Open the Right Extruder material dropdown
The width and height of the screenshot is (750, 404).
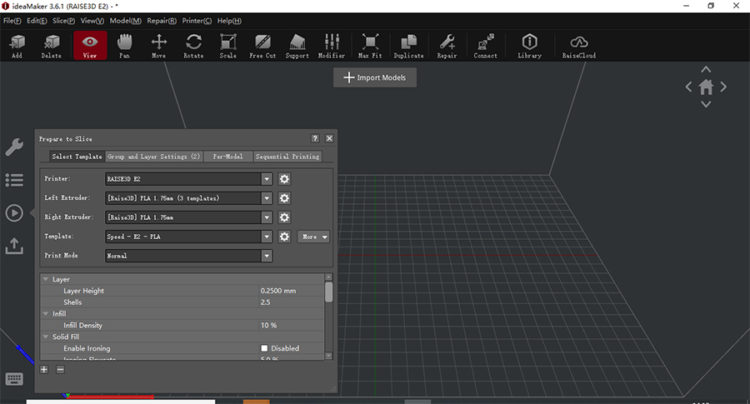point(188,217)
